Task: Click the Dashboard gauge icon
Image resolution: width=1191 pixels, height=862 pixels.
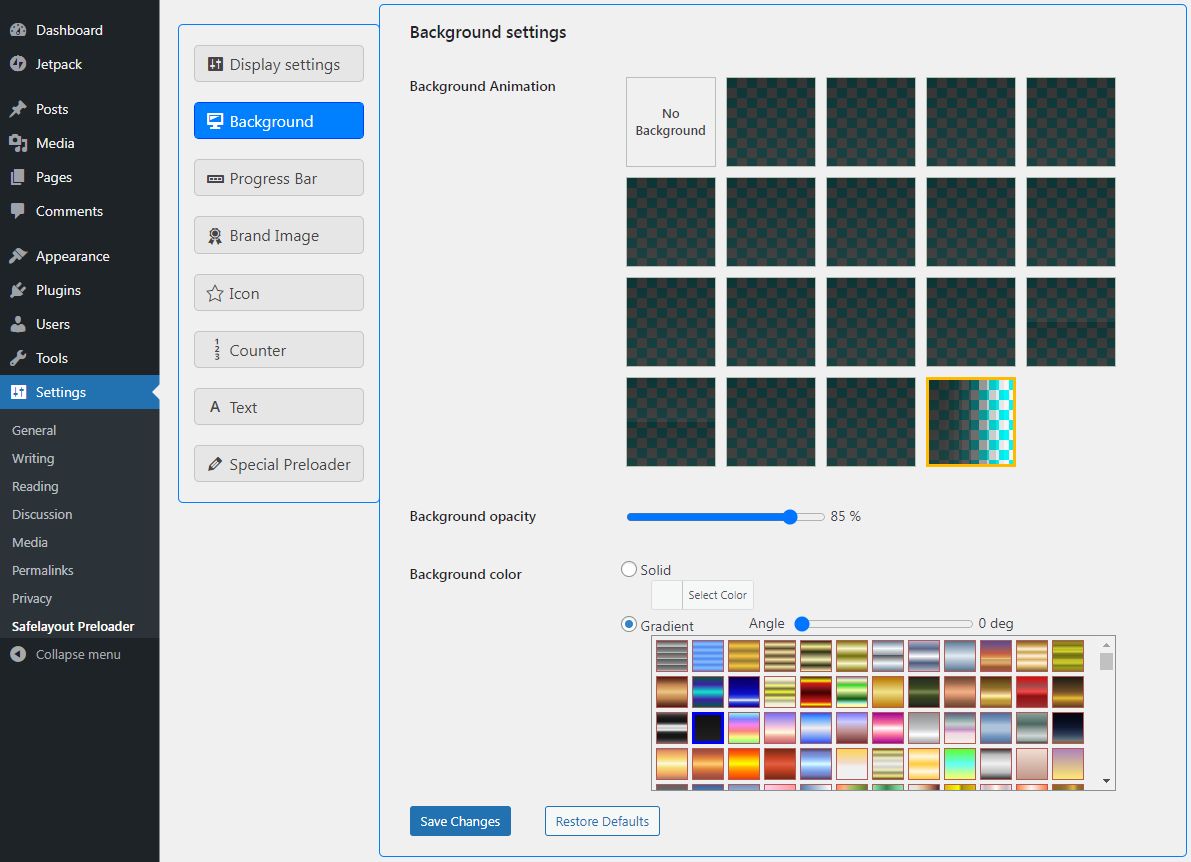Action: pos(18,30)
